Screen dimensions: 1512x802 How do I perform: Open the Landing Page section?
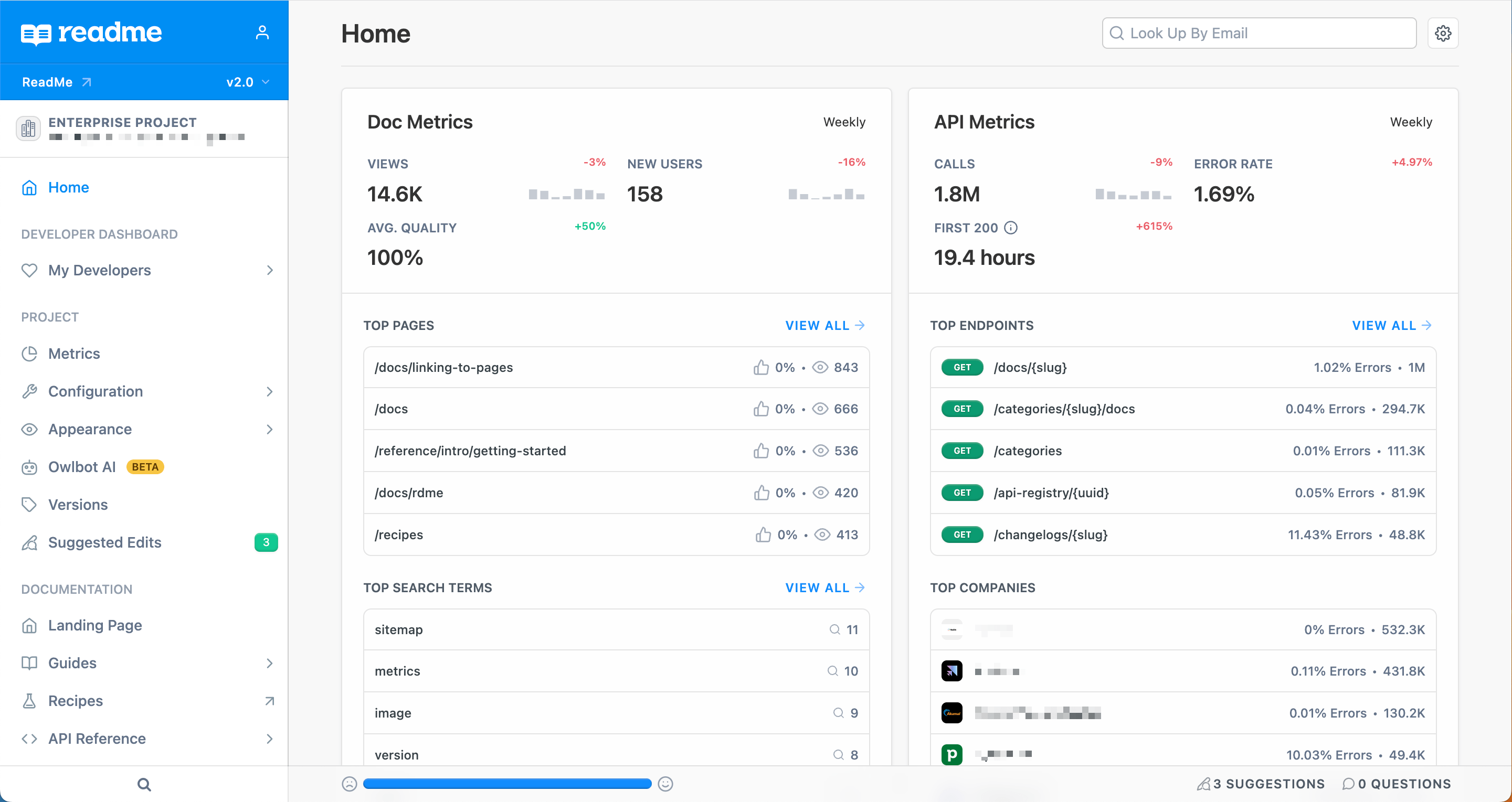94,625
